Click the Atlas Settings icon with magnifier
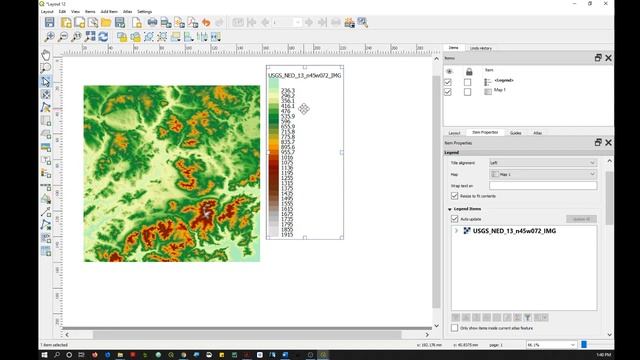The image size is (640, 360). [x=362, y=22]
